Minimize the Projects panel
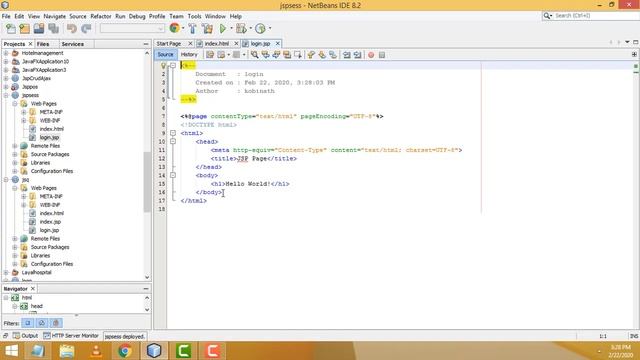This screenshot has width=640, height=360. pyautogui.click(x=146, y=44)
